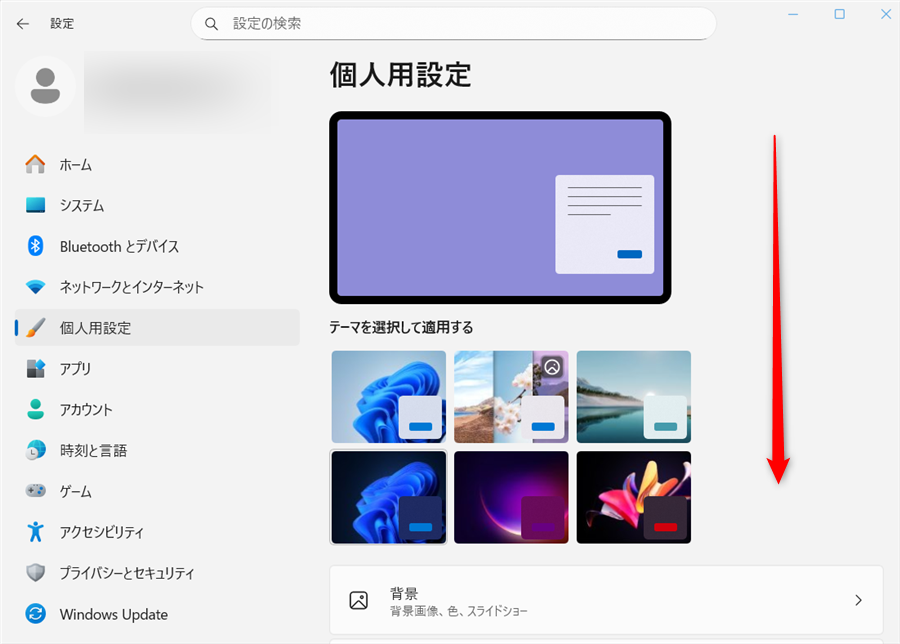Viewport: 900px width, 644px height.
Task: Select the dark Windows theme
Action: click(388, 497)
